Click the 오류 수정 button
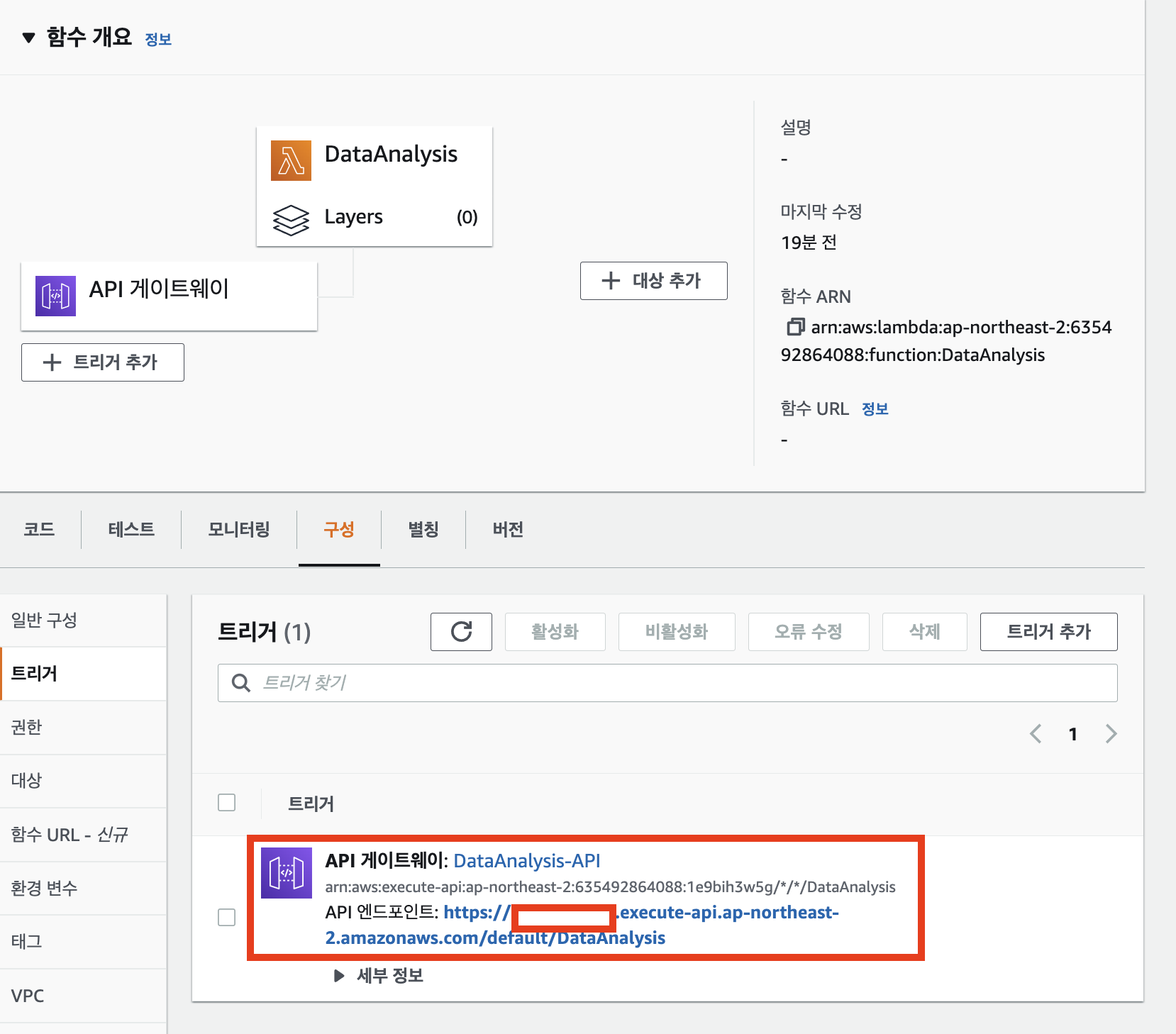 [x=809, y=632]
